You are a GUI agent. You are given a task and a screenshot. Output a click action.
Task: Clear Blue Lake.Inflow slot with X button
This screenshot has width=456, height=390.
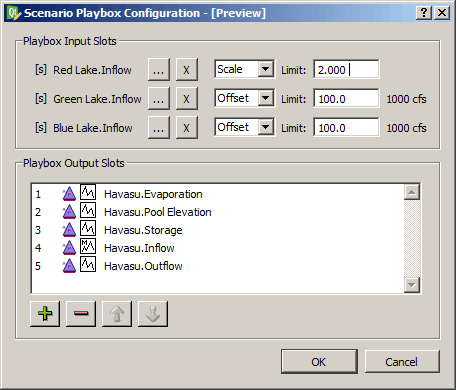click(187, 128)
